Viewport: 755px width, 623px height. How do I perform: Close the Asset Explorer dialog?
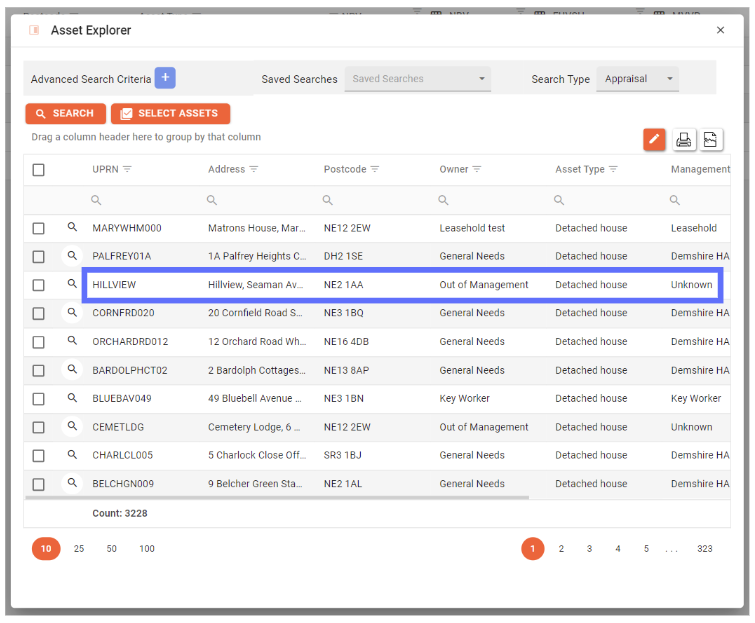coord(720,31)
